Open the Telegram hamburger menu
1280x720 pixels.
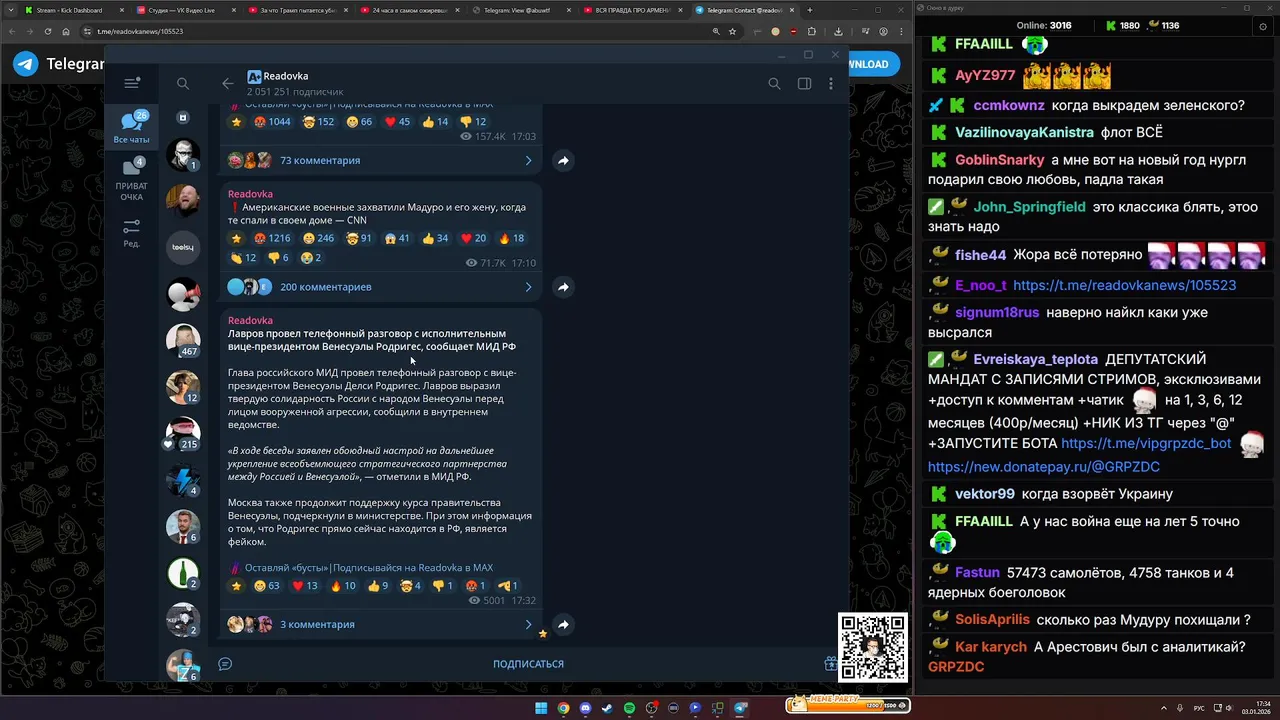132,84
